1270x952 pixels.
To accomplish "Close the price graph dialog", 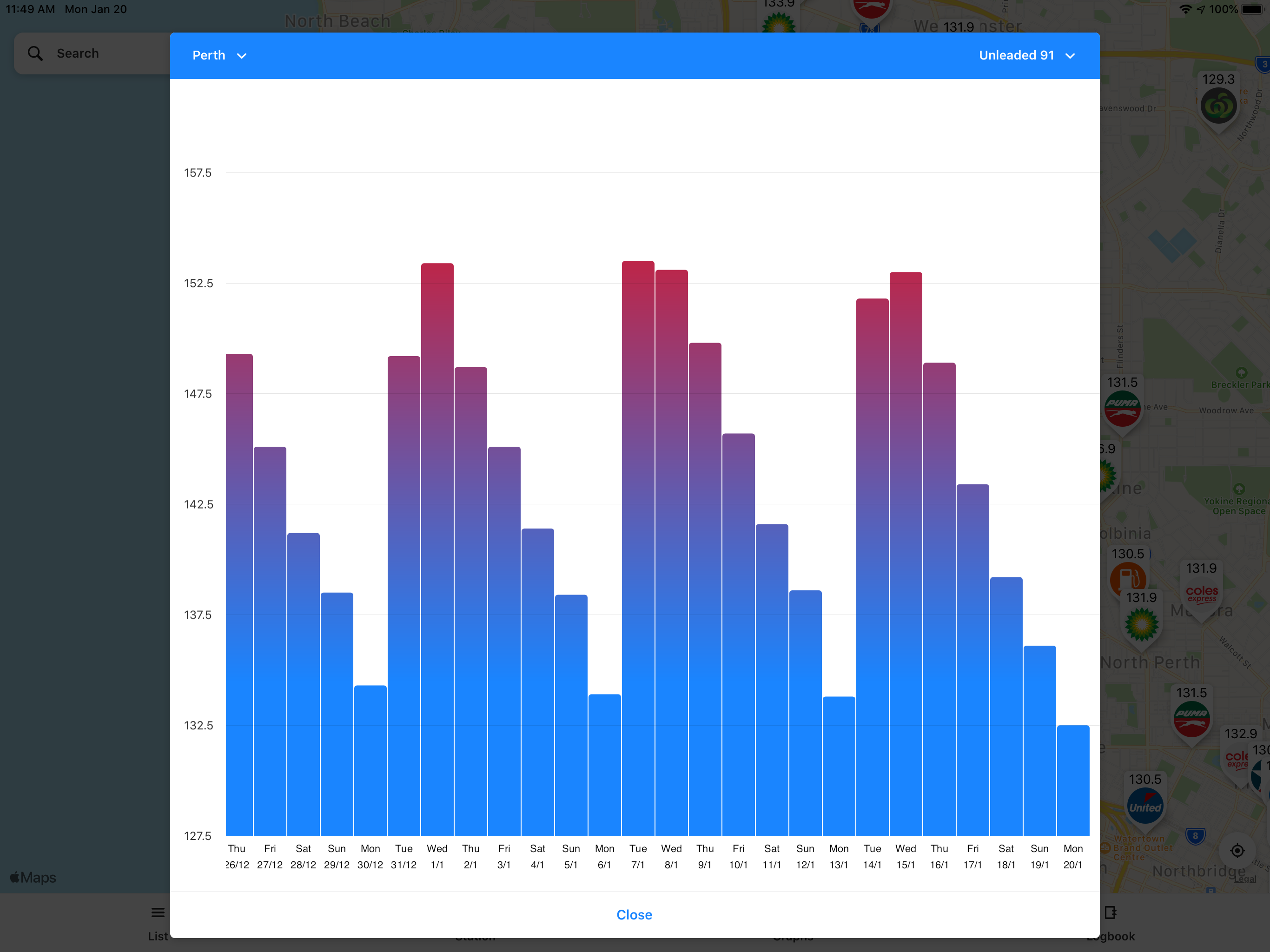I will pyautogui.click(x=634, y=914).
